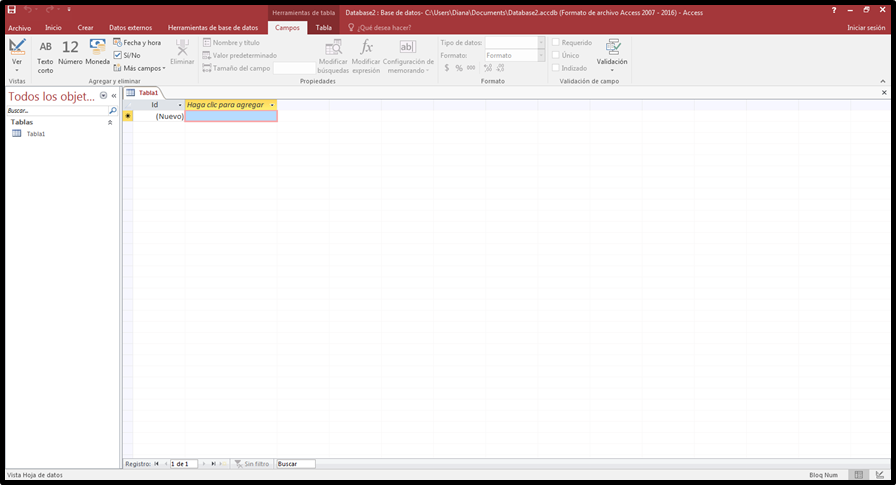This screenshot has height=485, width=896.
Task: Expand the Más campos dropdown
Action: pos(140,68)
